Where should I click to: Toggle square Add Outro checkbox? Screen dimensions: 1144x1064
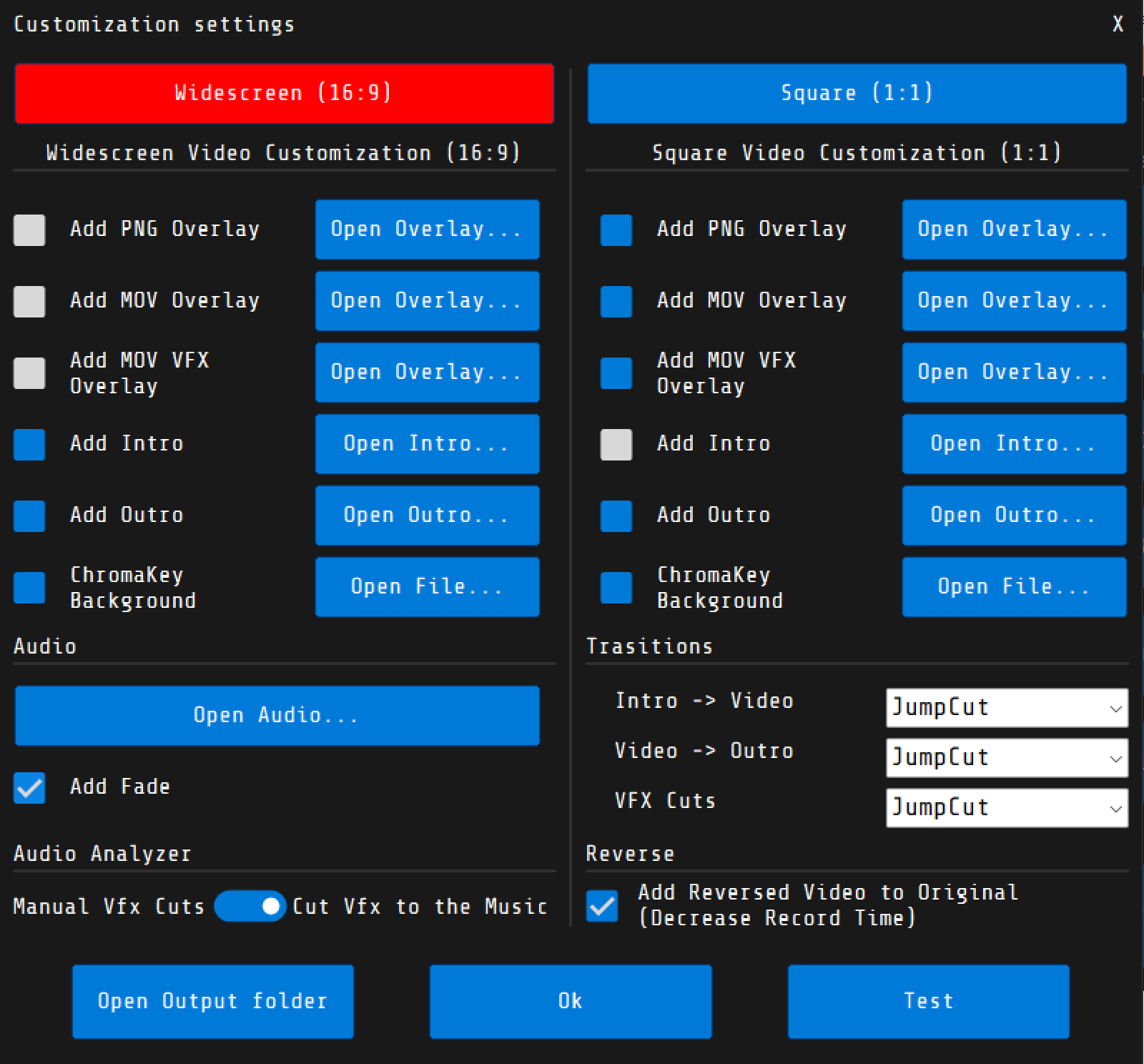[x=616, y=516]
